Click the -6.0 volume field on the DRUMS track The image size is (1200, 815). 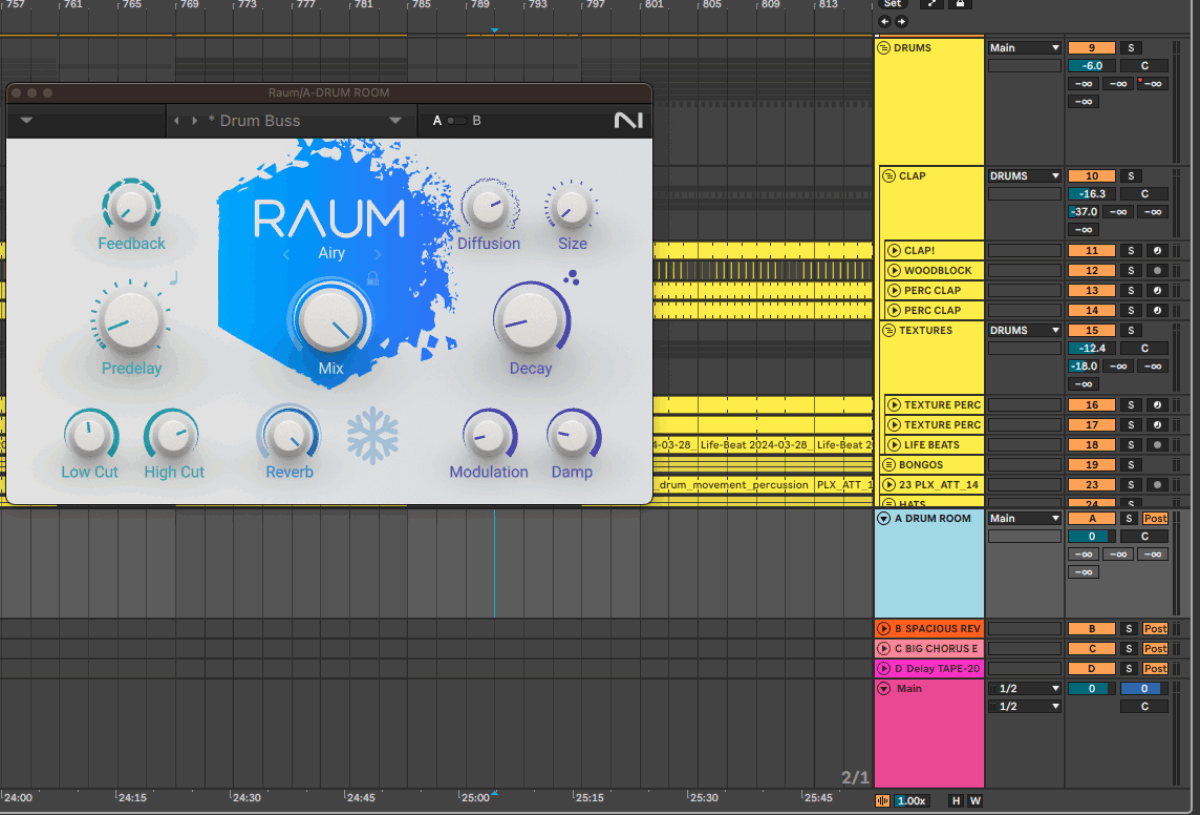click(x=1092, y=64)
